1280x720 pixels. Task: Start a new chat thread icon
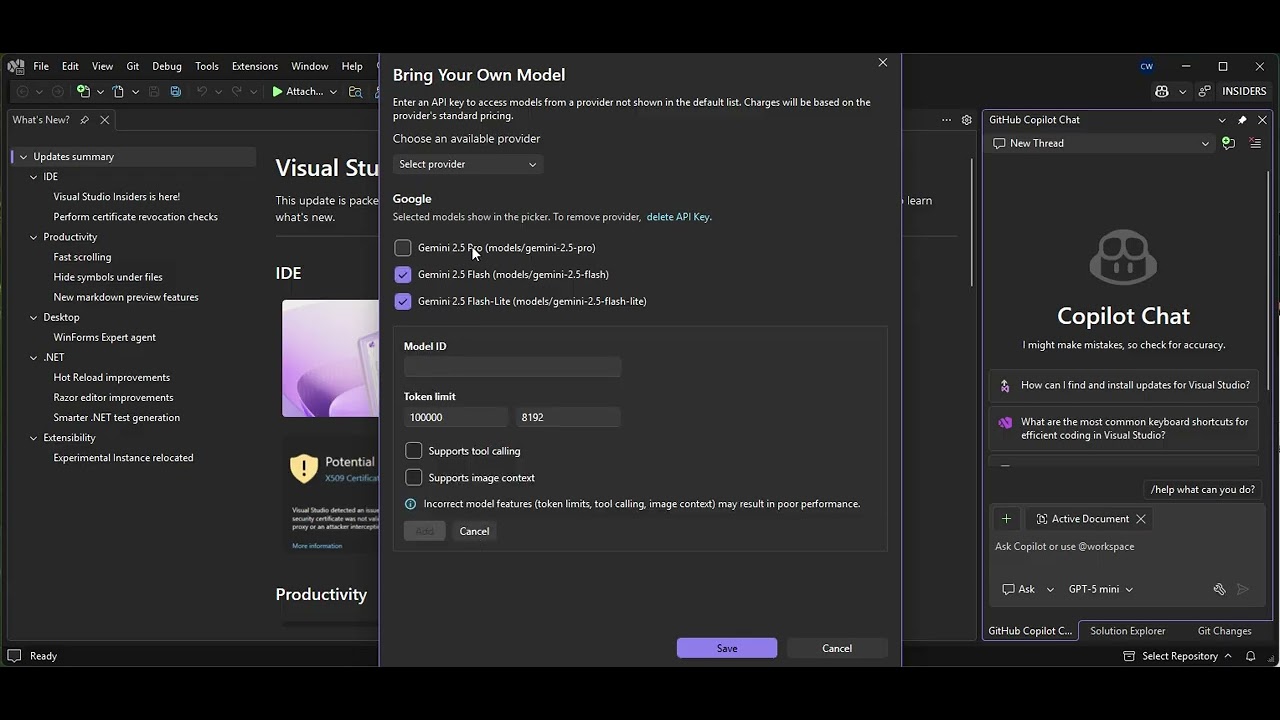pyautogui.click(x=1229, y=143)
